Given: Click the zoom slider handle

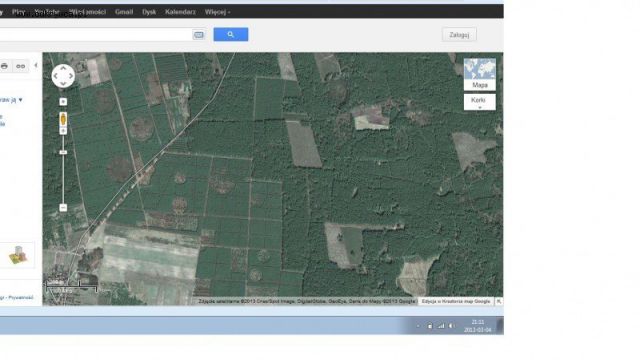Looking at the screenshot, I should pyautogui.click(x=63, y=152).
